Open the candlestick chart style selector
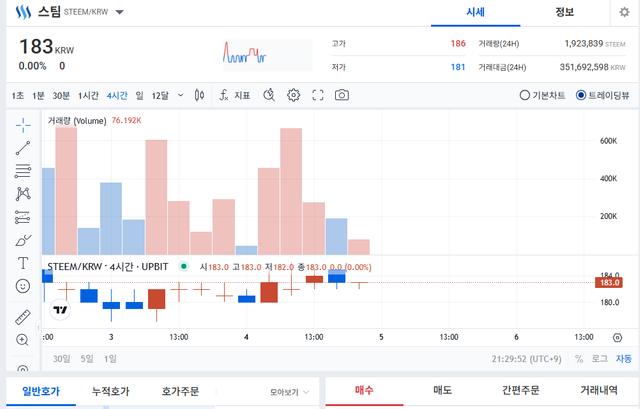The height and width of the screenshot is (409, 640). [x=199, y=95]
